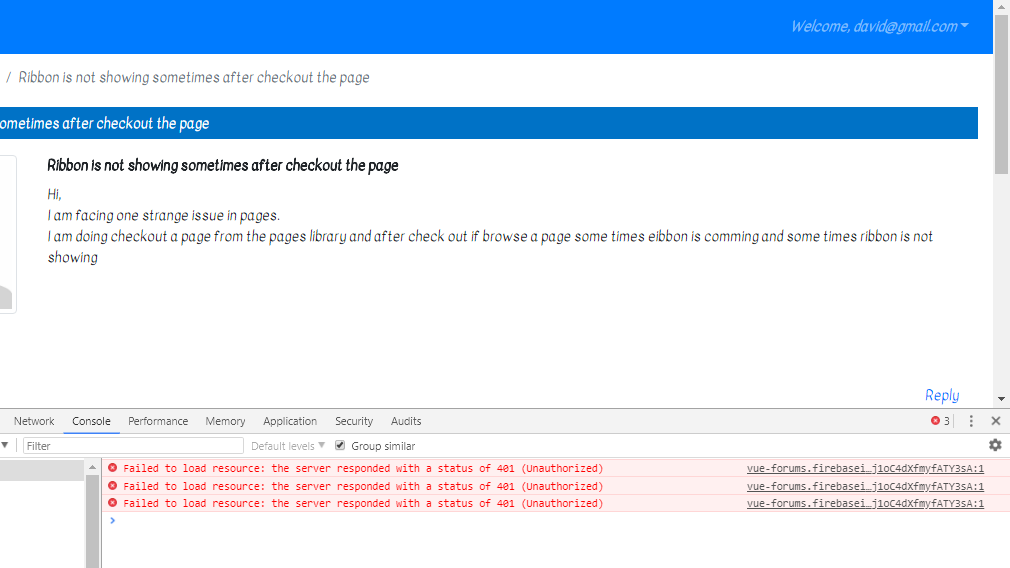Click the page scrollbar down arrow
This screenshot has width=1010, height=568.
[x=1001, y=399]
